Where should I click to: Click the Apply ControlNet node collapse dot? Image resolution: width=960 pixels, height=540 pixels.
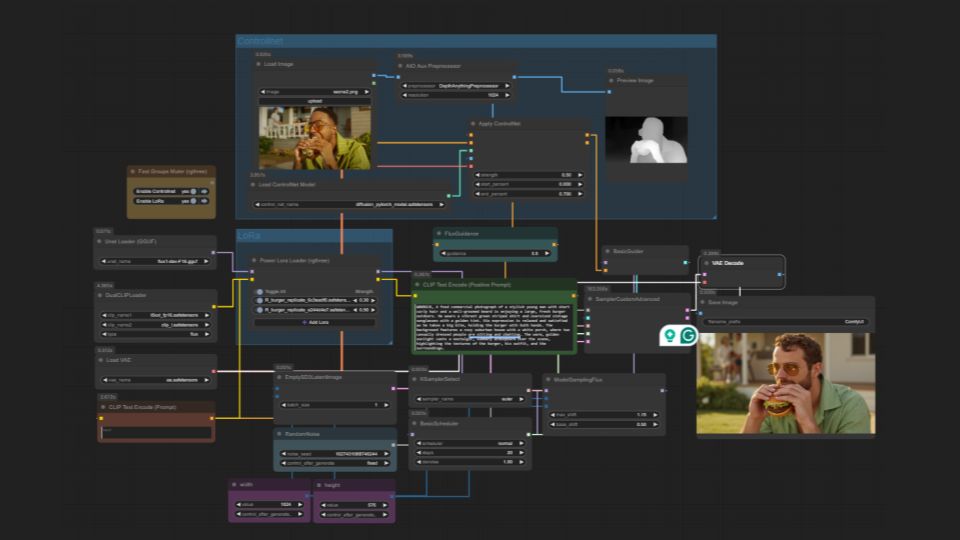473,124
